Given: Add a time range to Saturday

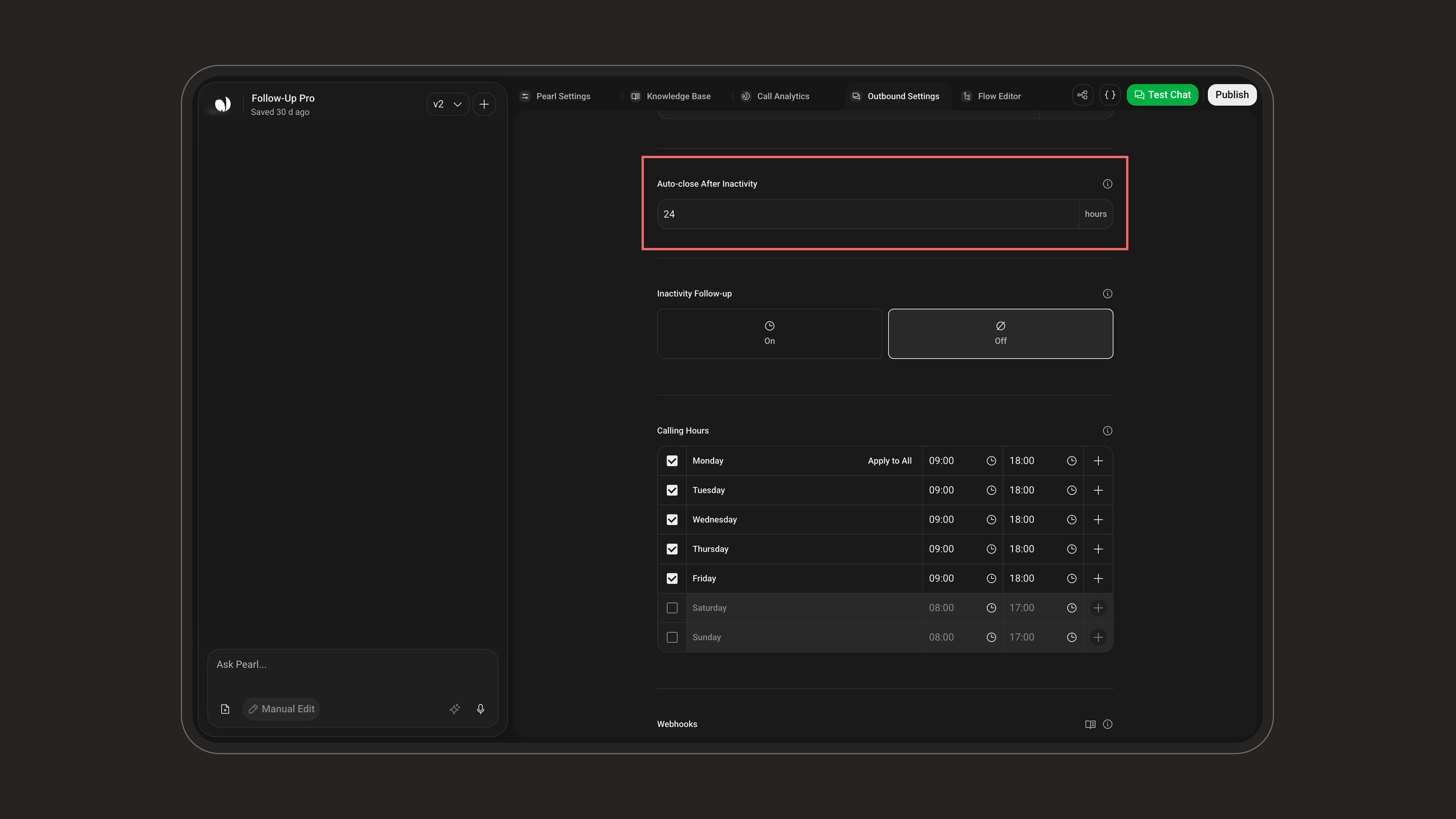Looking at the screenshot, I should (1098, 608).
